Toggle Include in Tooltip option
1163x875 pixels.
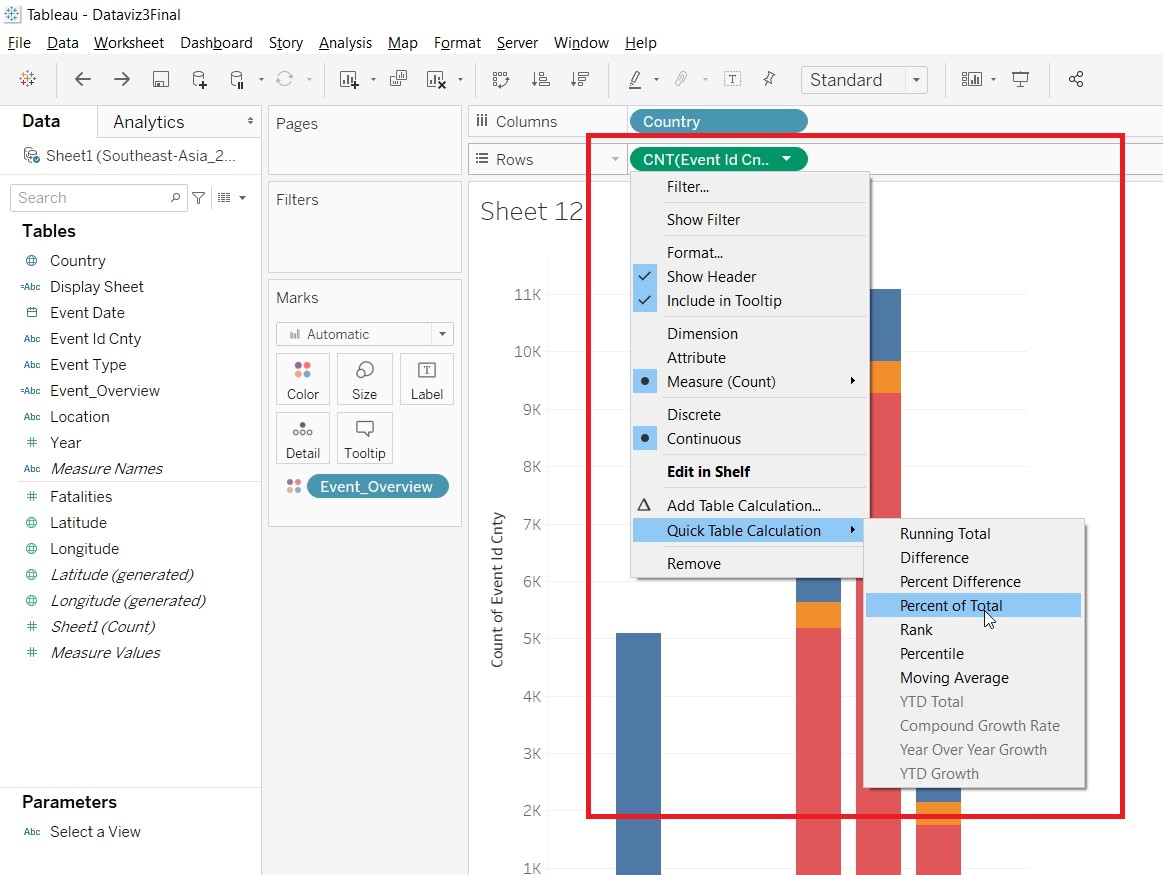click(x=724, y=301)
